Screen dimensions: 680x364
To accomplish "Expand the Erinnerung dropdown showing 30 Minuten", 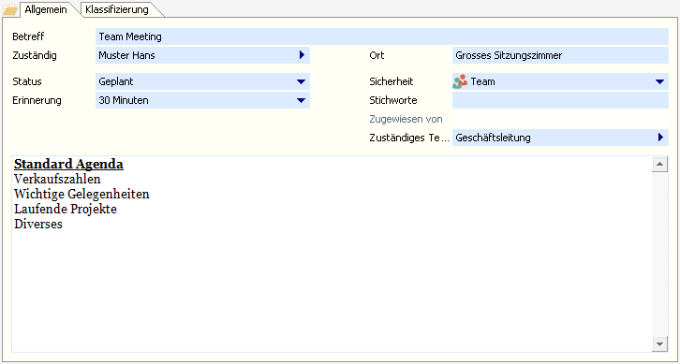I will point(301,100).
